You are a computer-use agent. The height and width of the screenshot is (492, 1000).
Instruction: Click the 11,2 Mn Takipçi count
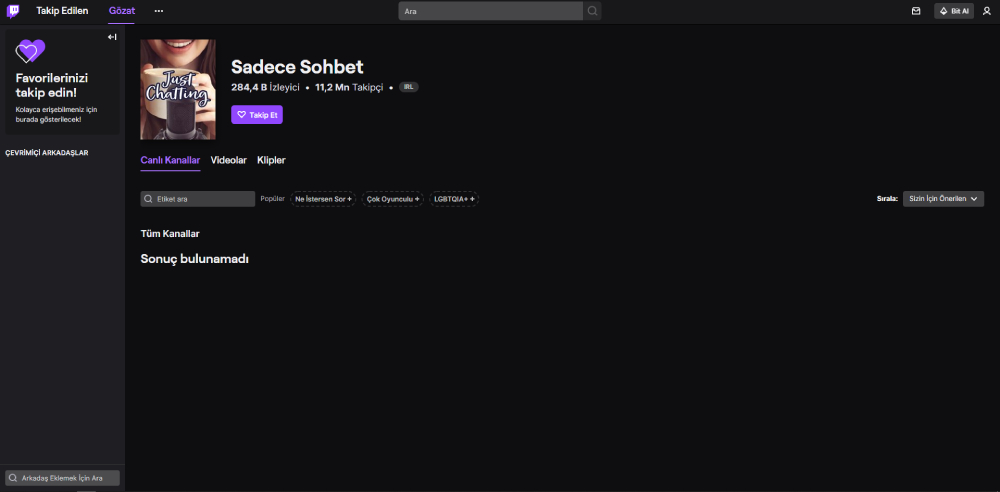tap(349, 87)
